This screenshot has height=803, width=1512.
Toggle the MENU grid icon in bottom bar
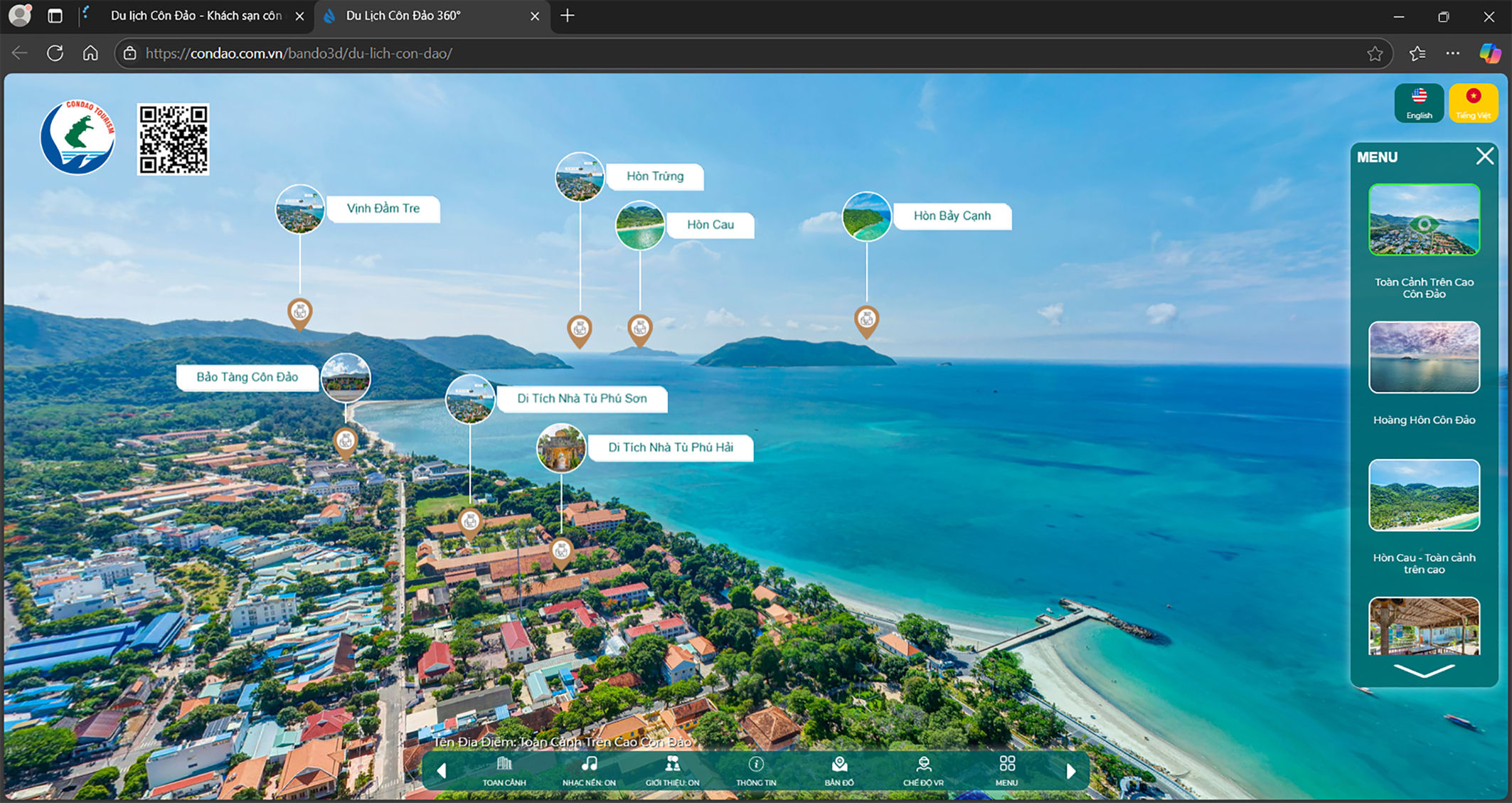(1006, 771)
